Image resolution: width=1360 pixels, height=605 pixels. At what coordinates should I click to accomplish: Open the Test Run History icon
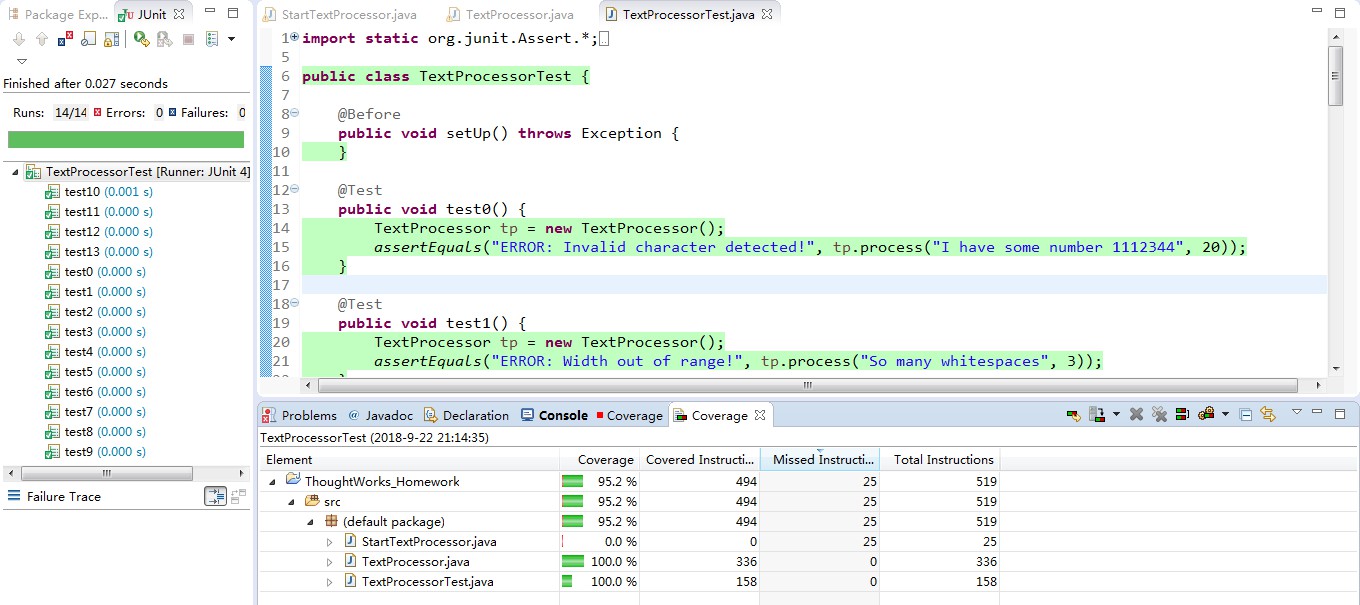(x=211, y=39)
